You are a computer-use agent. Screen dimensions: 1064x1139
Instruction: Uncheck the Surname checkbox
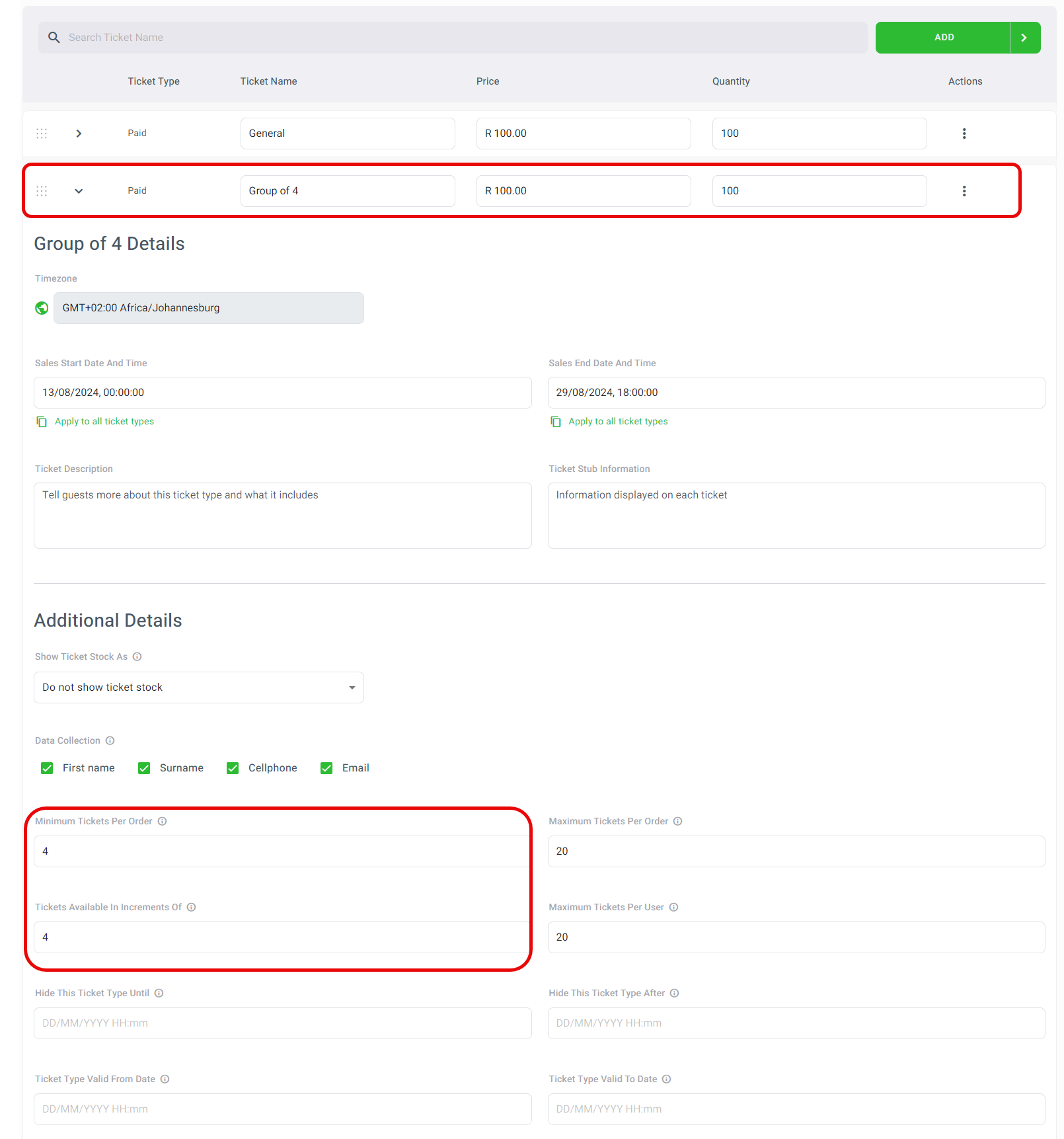coord(144,768)
